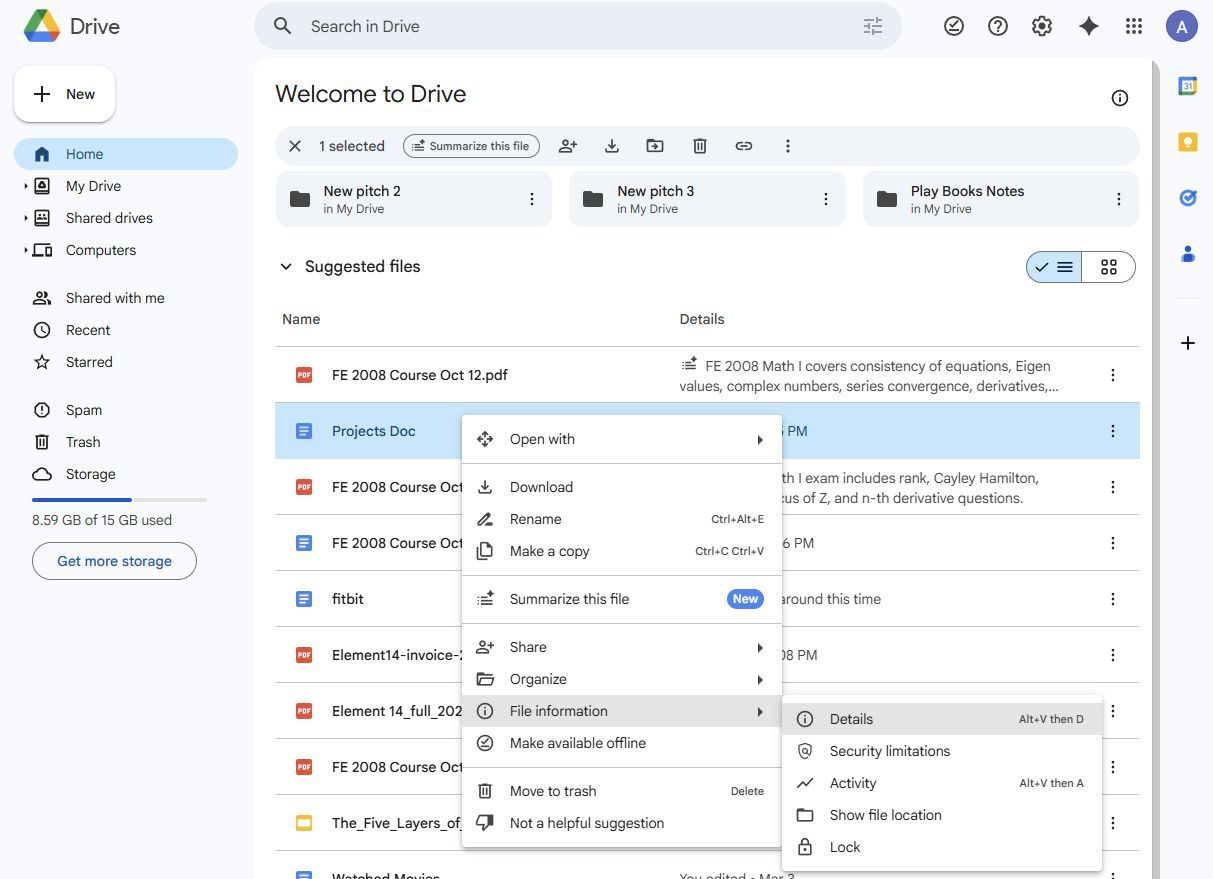Clear selection with the X icon
Image resolution: width=1213 pixels, height=879 pixels.
point(295,146)
